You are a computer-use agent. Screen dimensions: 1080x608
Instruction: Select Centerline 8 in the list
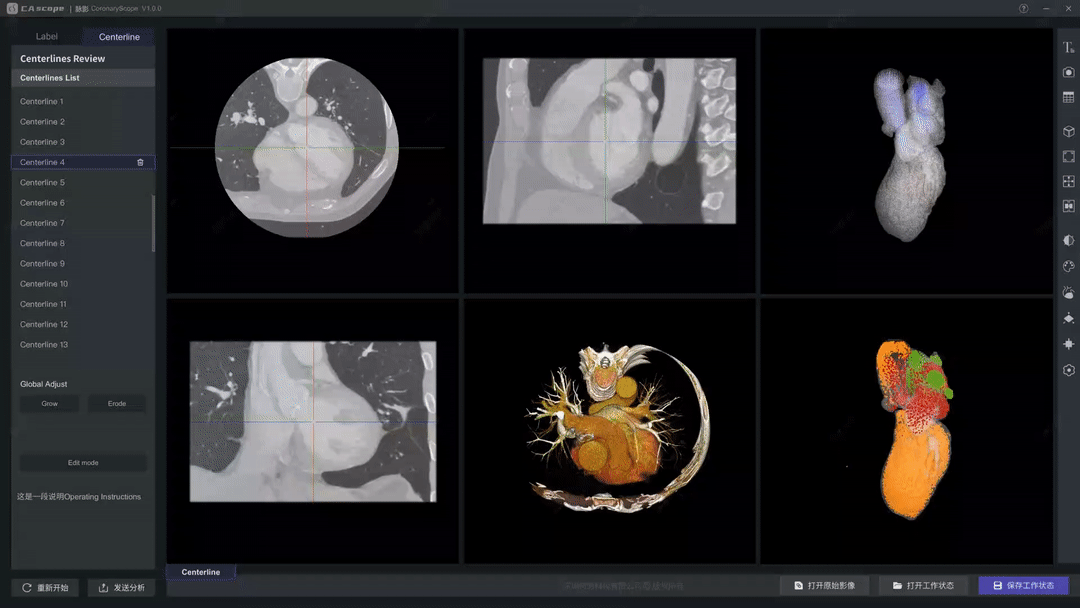83,243
